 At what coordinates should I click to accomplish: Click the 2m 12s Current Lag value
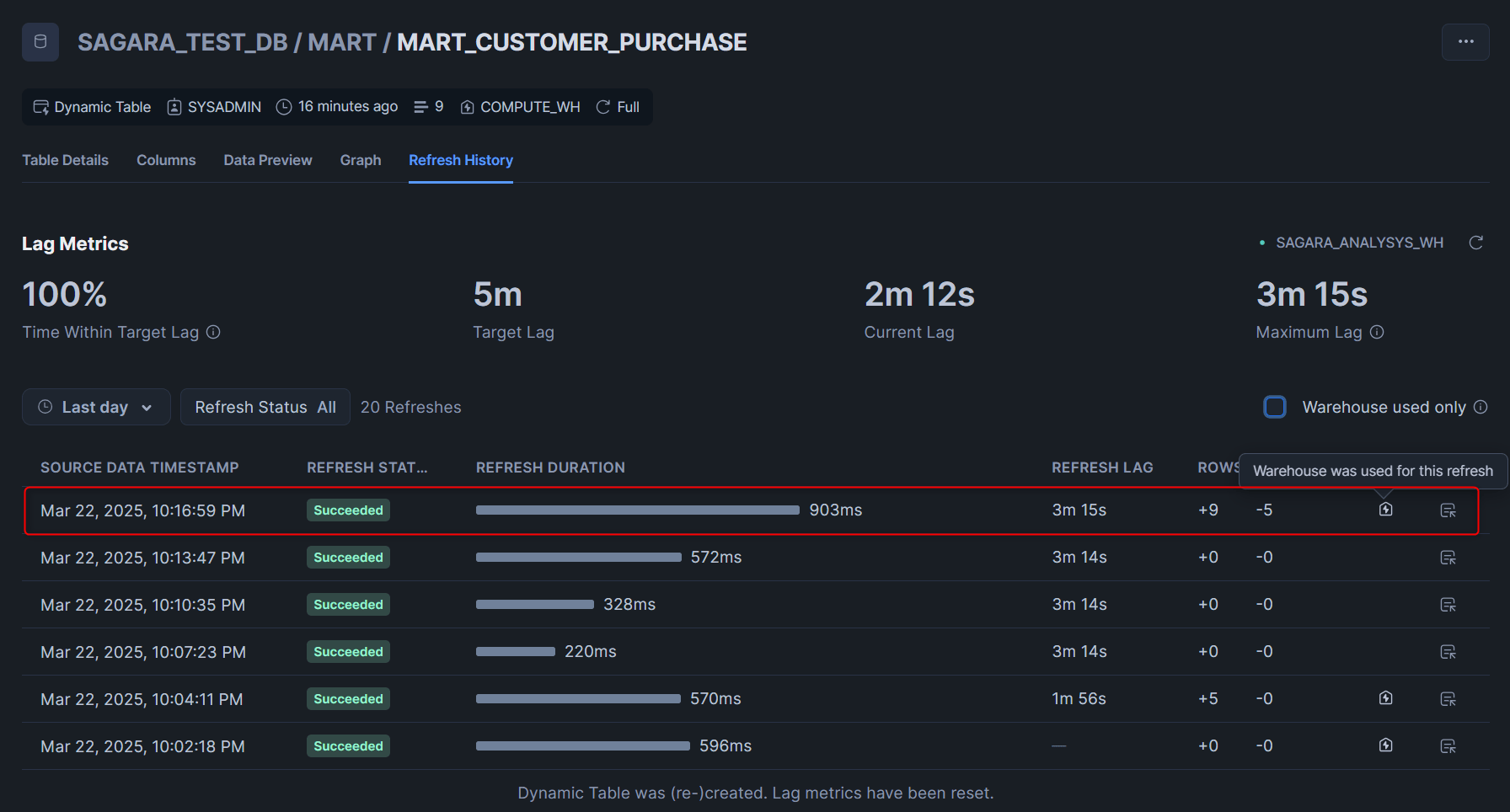coord(919,295)
